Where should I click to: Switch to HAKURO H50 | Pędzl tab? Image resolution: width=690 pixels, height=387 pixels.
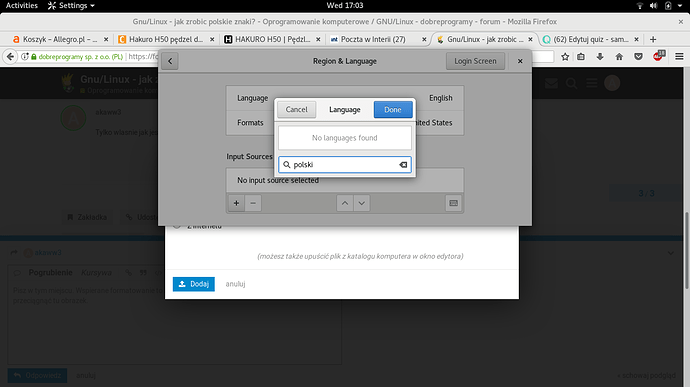(272, 39)
